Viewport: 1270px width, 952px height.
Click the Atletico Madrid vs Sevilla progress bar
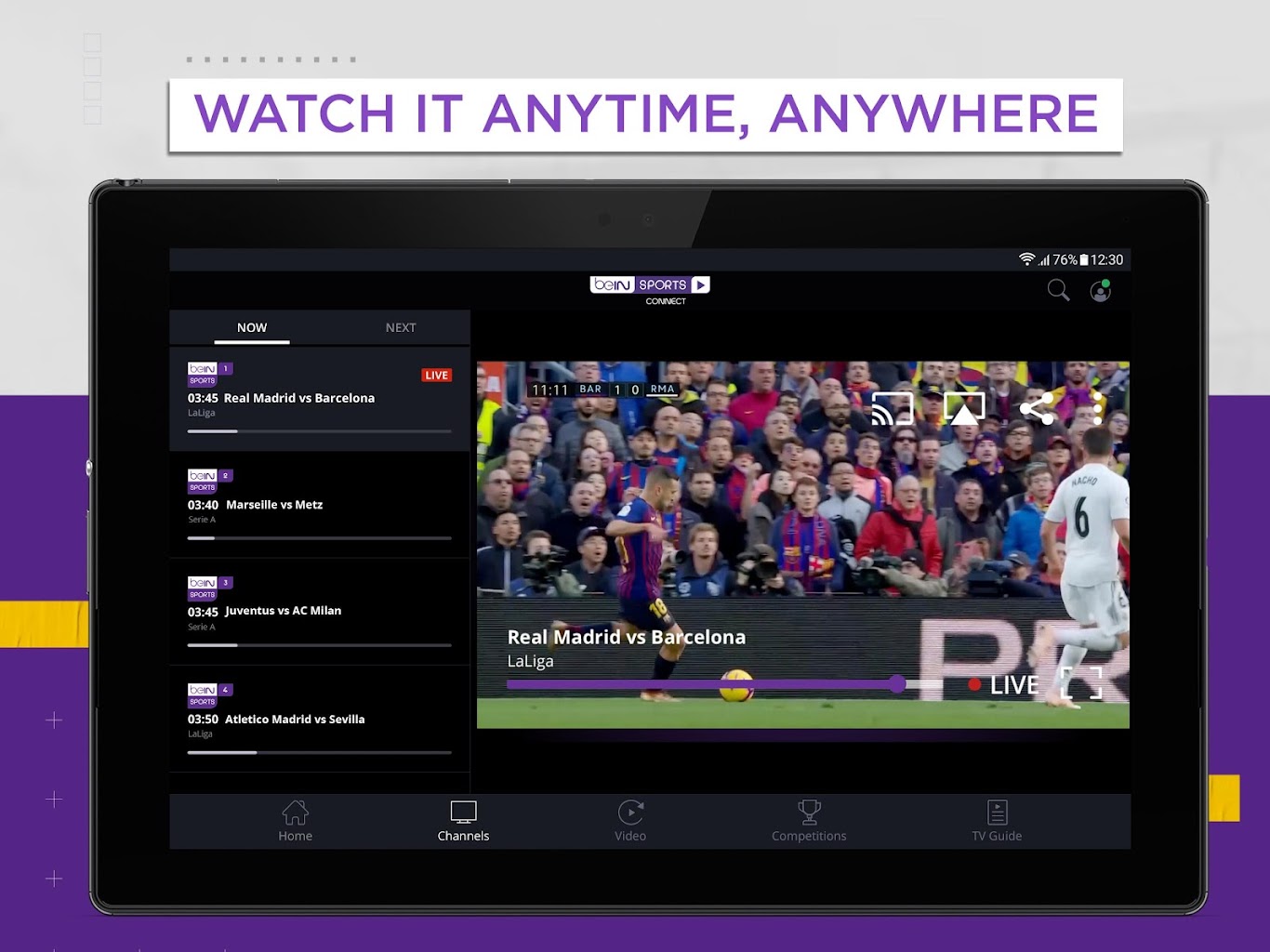[319, 752]
